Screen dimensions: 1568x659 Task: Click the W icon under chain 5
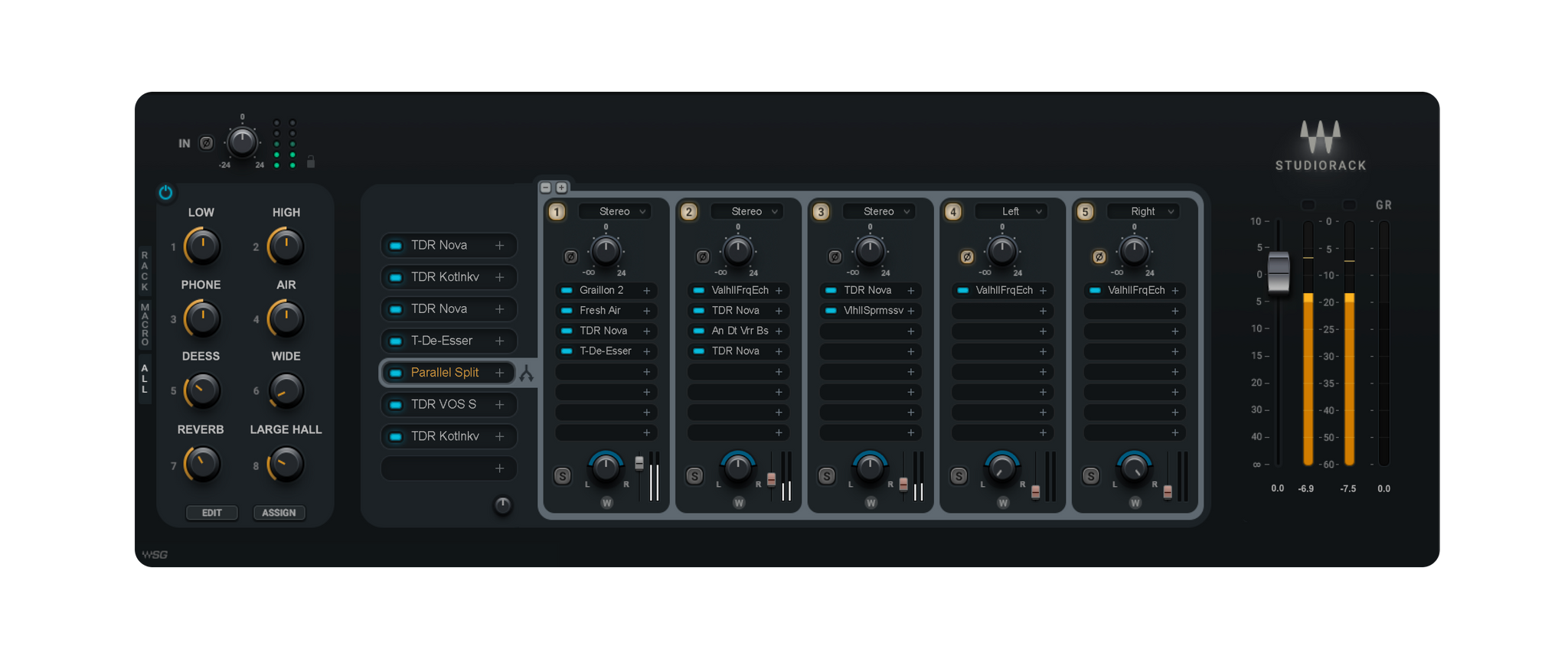(x=1135, y=503)
